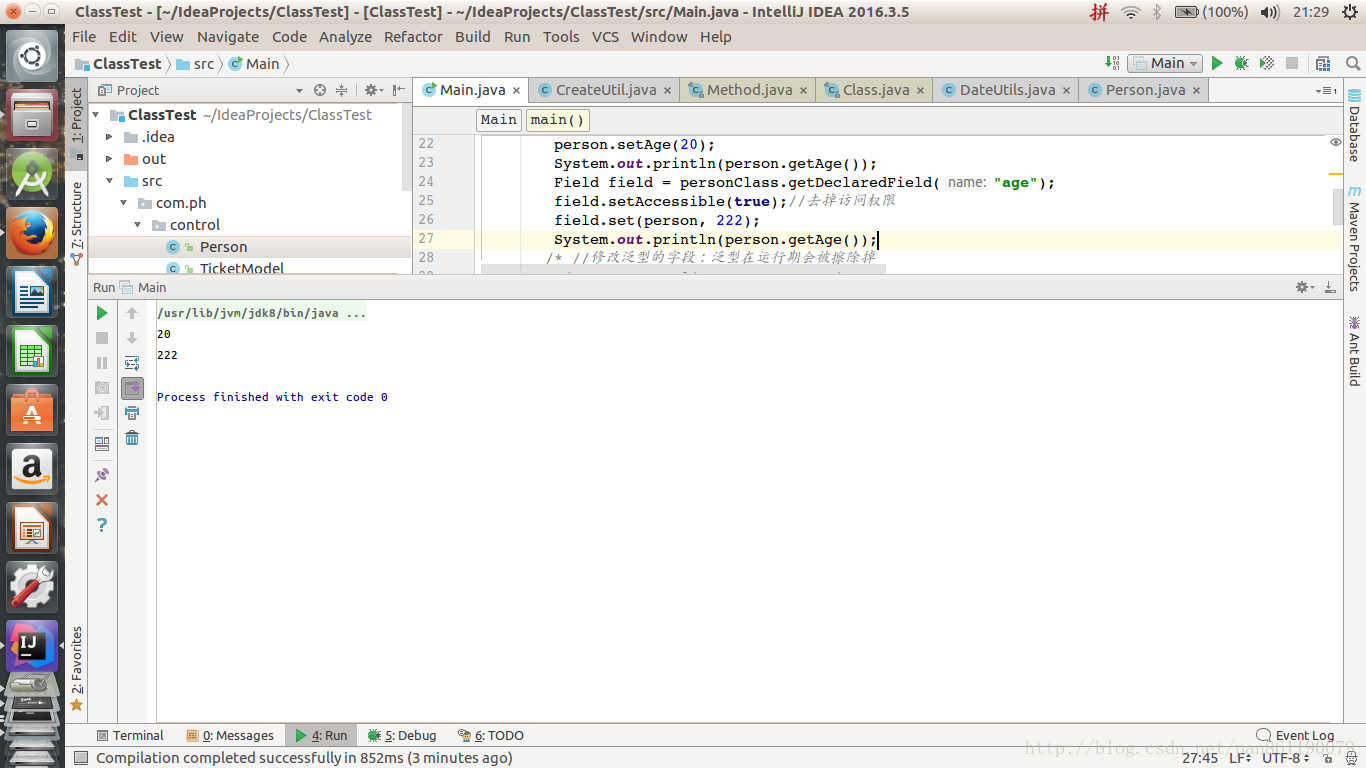The image size is (1366, 768).
Task: Toggle Scroll to End in Run console
Action: [x=132, y=388]
